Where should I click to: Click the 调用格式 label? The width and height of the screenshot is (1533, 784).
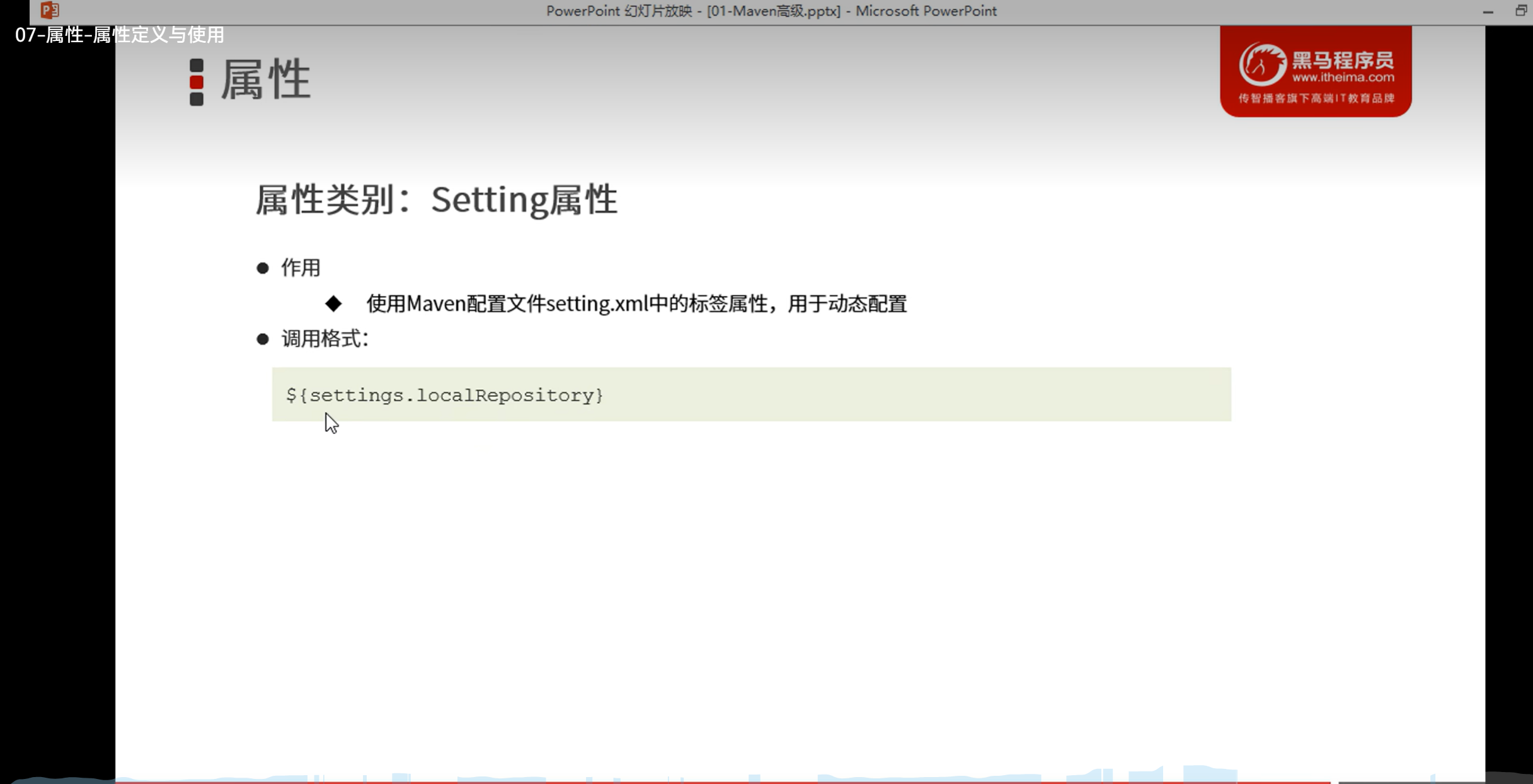(x=324, y=339)
